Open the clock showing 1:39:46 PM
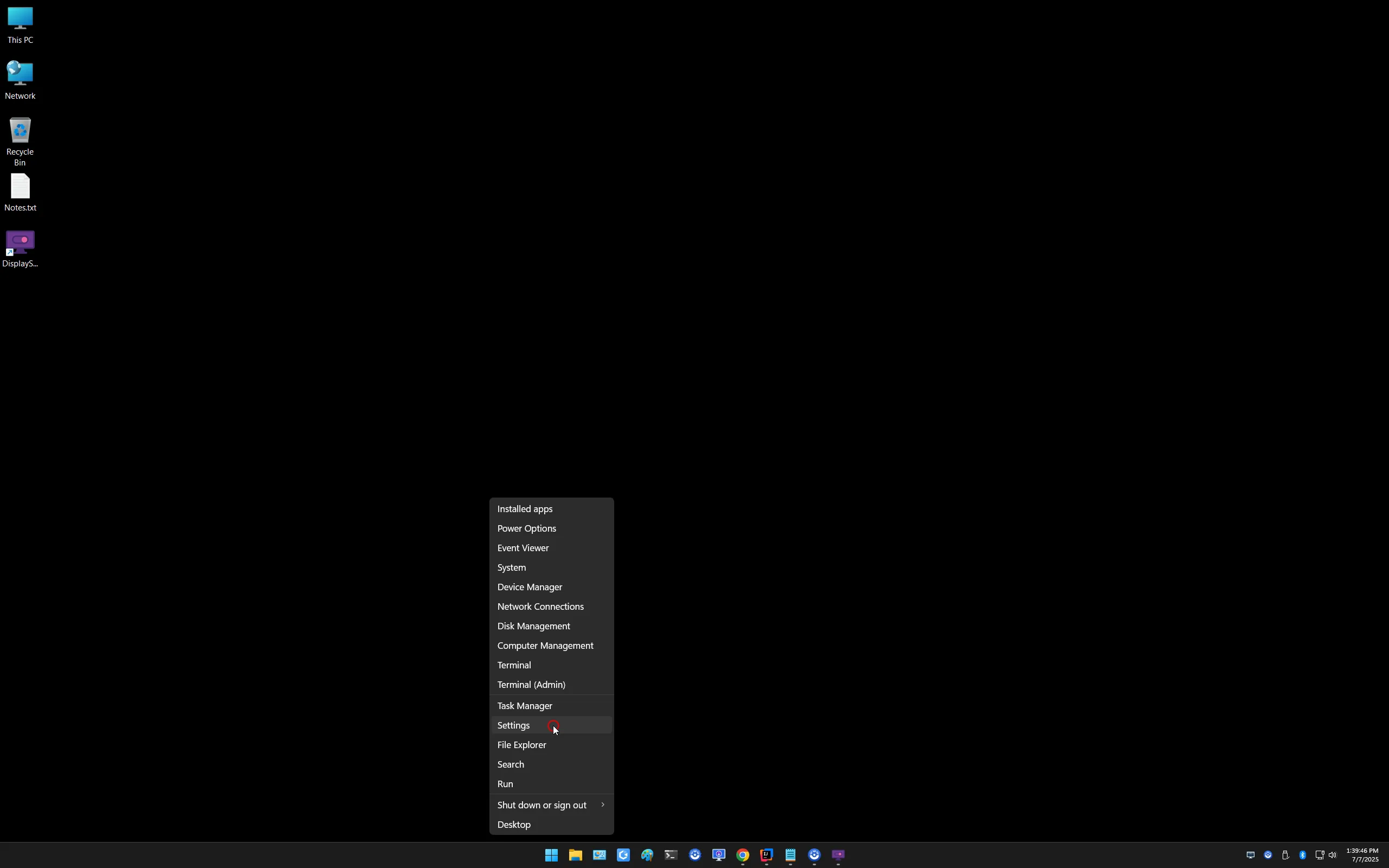Screen dimensions: 1389x868 click(x=1362, y=856)
